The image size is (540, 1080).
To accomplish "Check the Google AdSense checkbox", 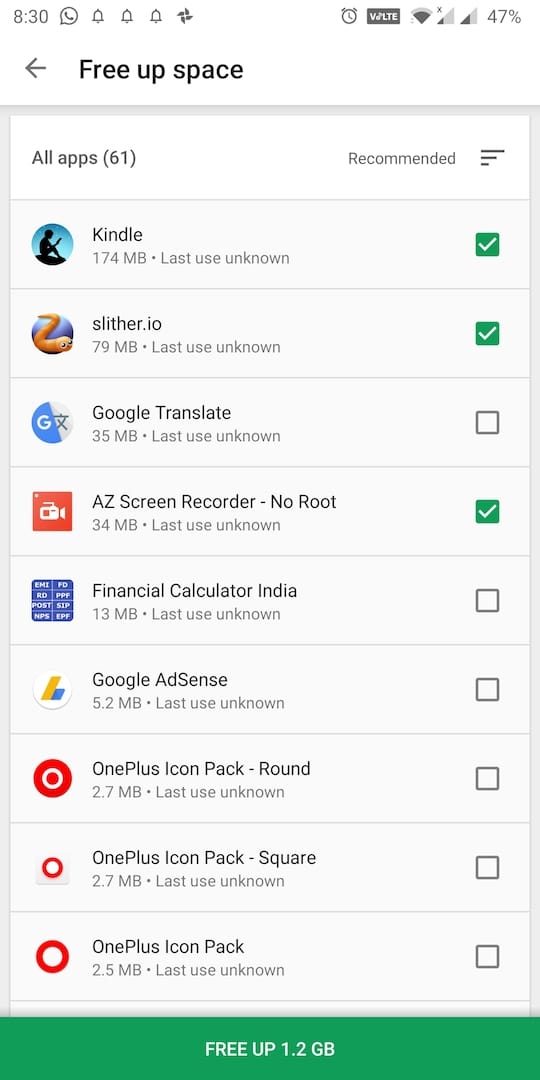I will point(487,689).
